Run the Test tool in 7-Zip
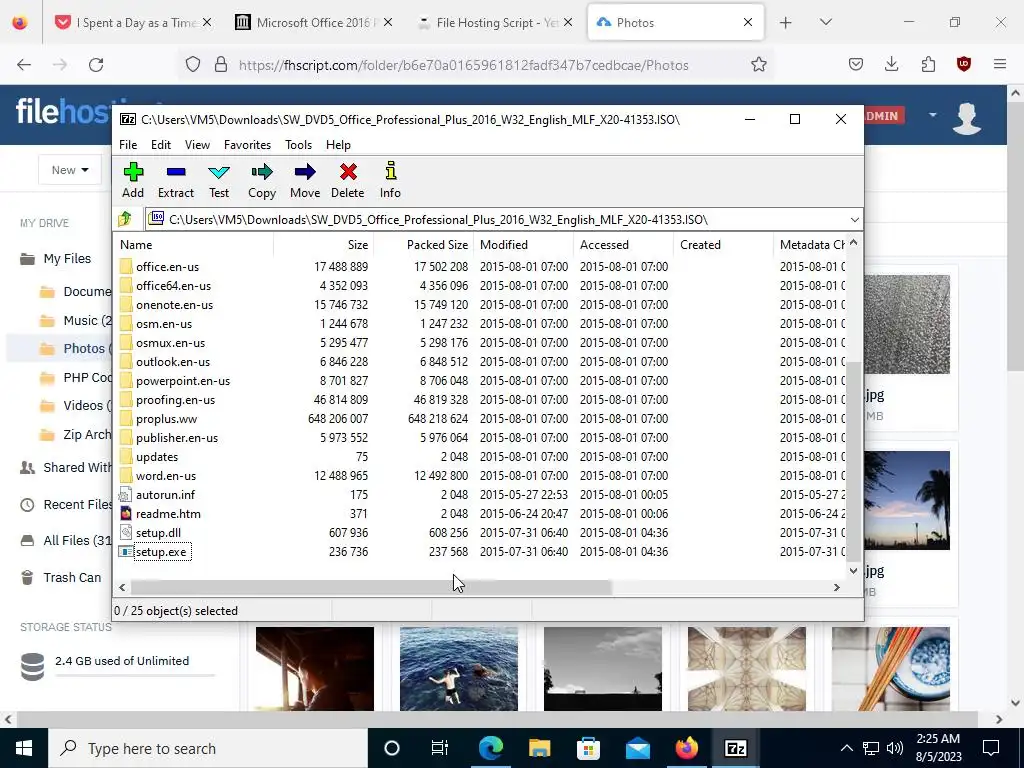The image size is (1024, 768). click(219, 180)
